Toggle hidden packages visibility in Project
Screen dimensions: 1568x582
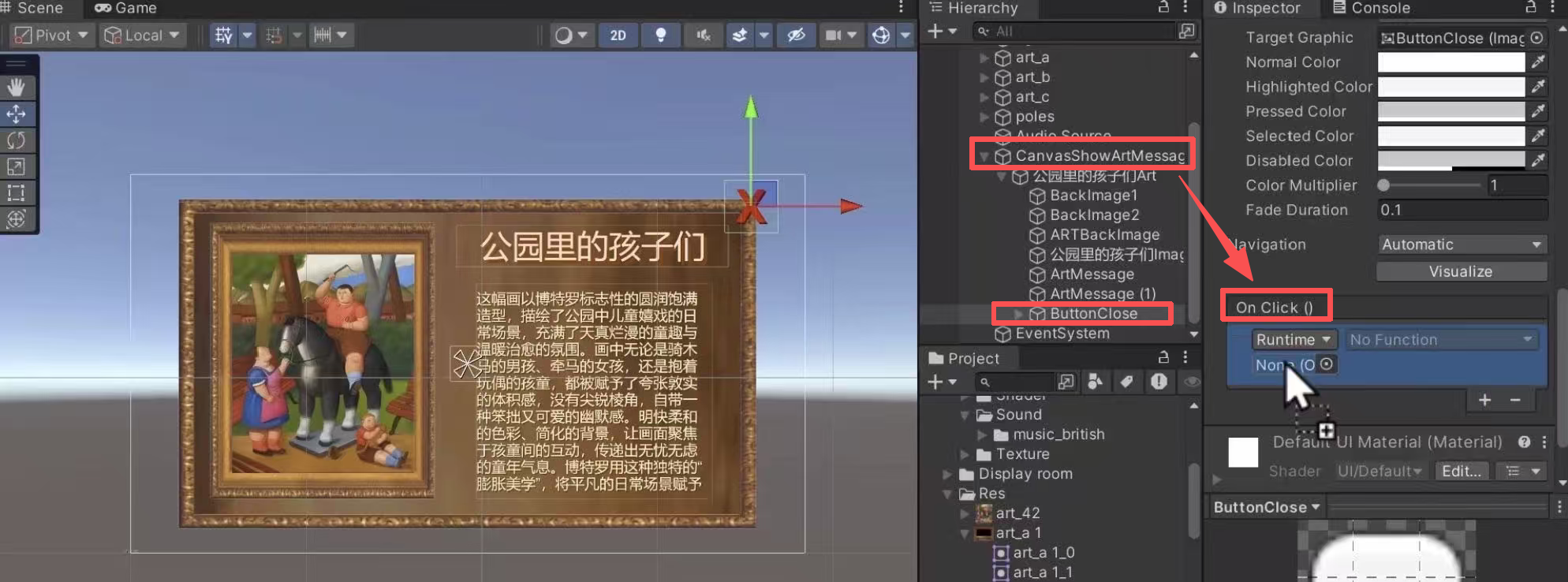point(1191,382)
